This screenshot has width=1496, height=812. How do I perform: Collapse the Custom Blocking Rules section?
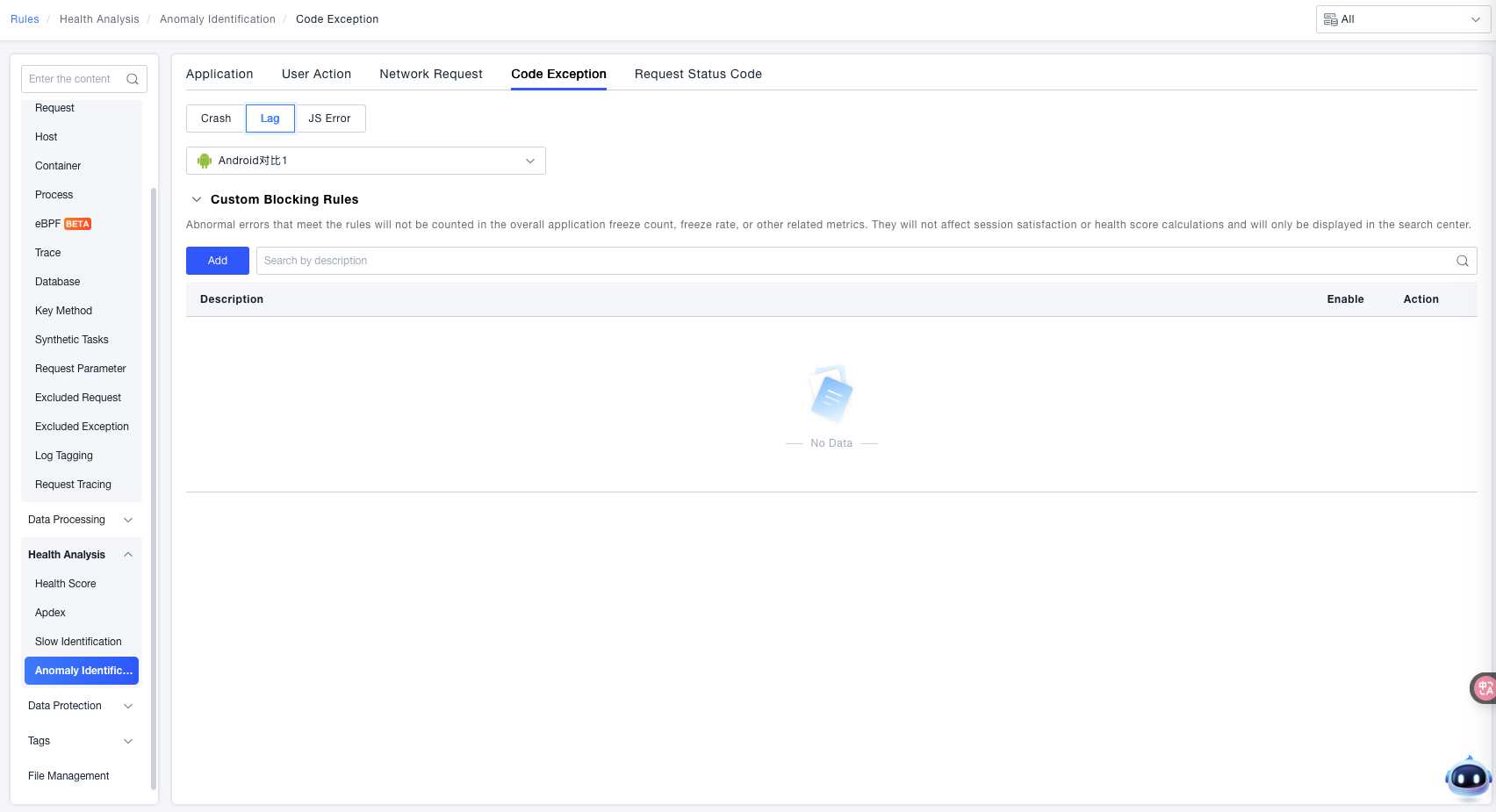click(x=197, y=199)
